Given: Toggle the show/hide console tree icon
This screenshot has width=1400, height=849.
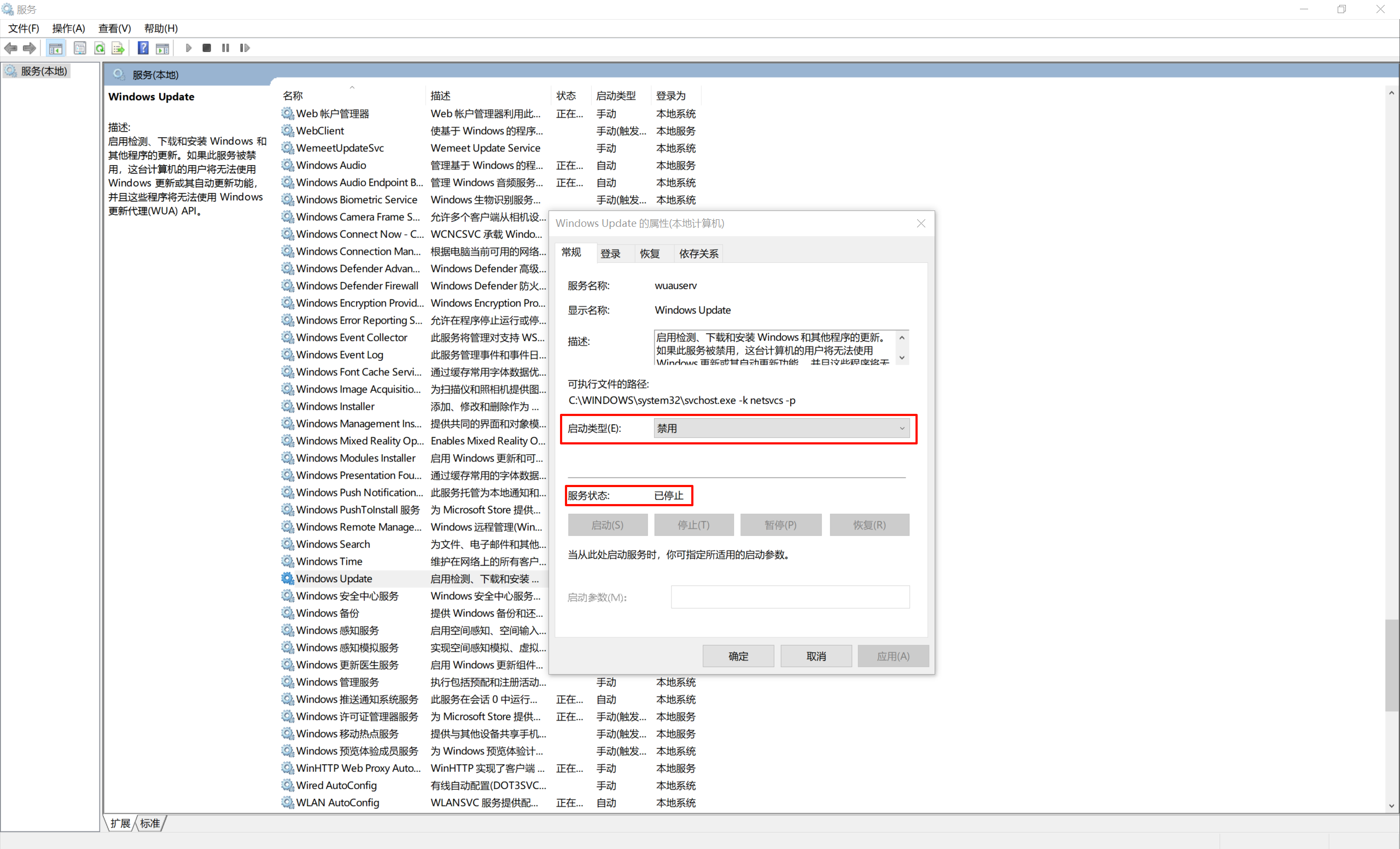Looking at the screenshot, I should click(x=56, y=48).
